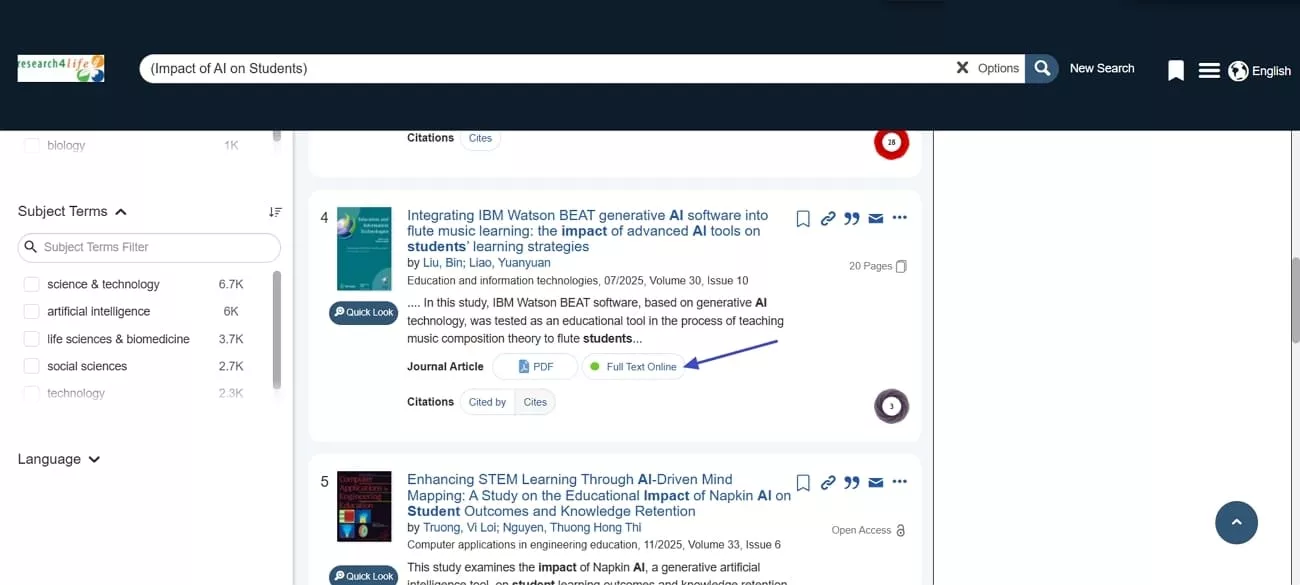The image size is (1300, 585).
Task: Open Full Text Online for result 4
Action: [633, 366]
